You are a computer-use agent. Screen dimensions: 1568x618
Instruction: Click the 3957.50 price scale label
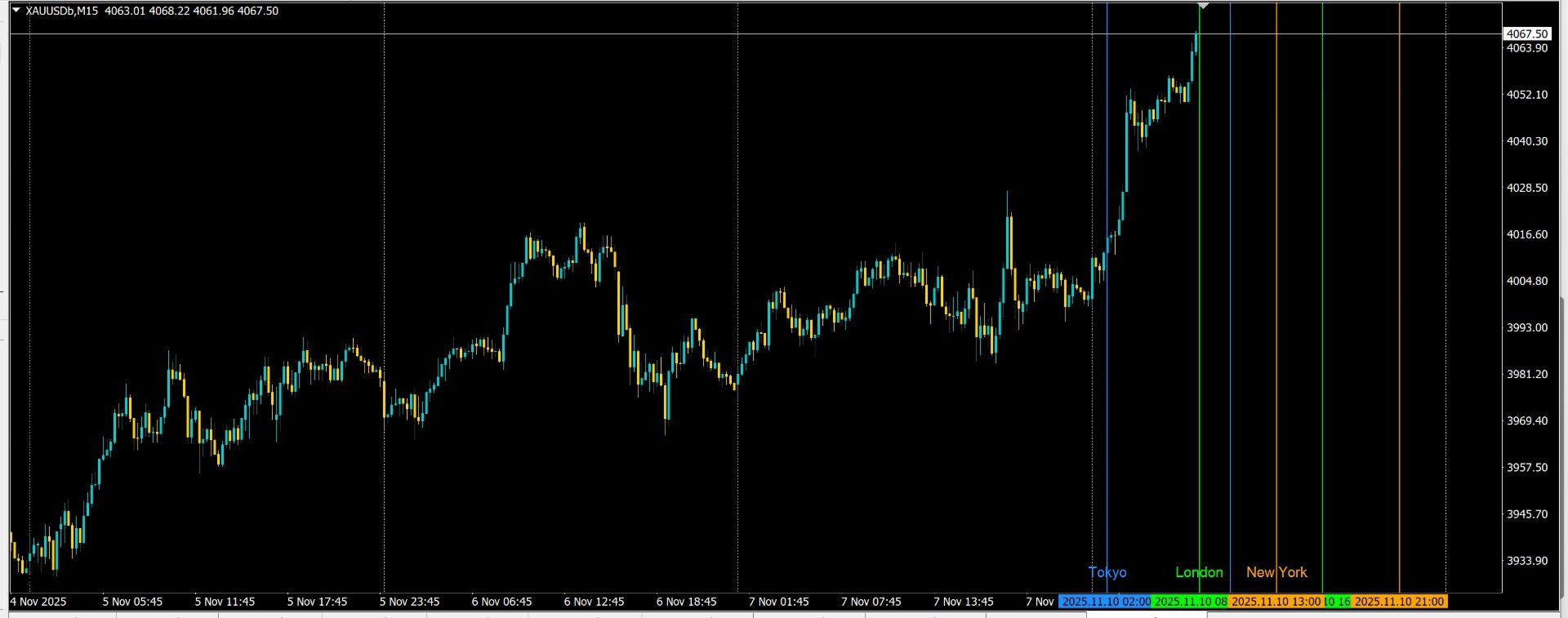[x=1526, y=467]
